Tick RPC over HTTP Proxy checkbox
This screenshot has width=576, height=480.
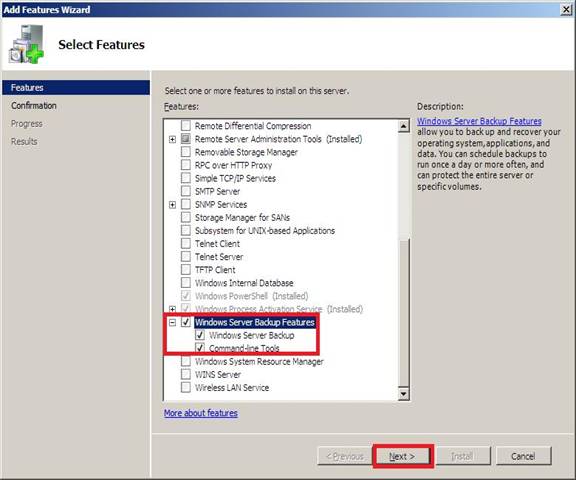(186, 165)
